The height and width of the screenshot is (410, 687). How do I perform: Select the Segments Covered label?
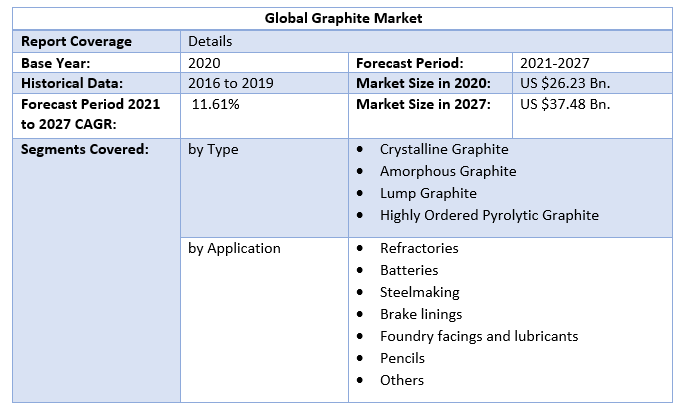[x=85, y=149]
